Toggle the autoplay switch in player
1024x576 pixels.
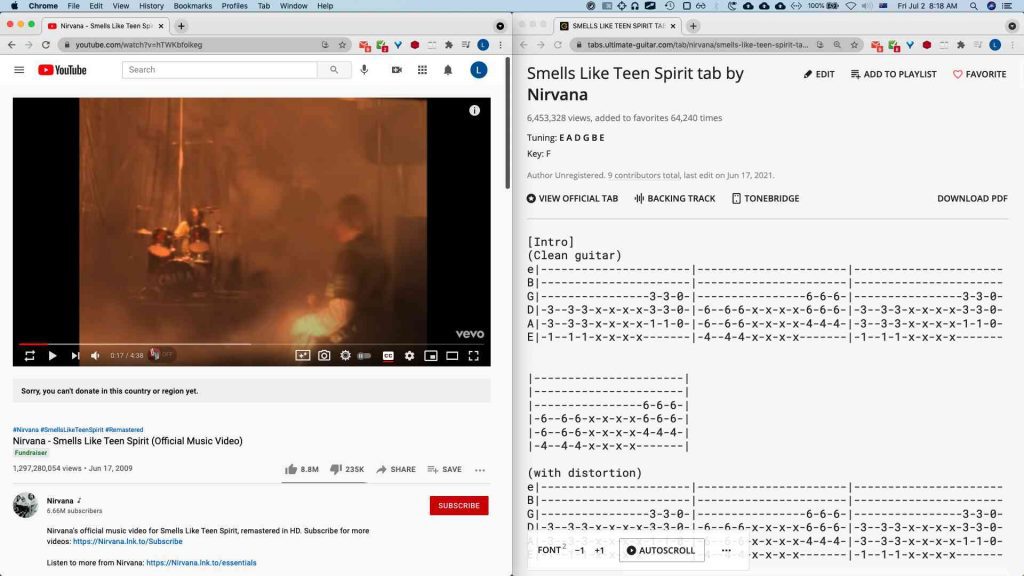tap(365, 355)
